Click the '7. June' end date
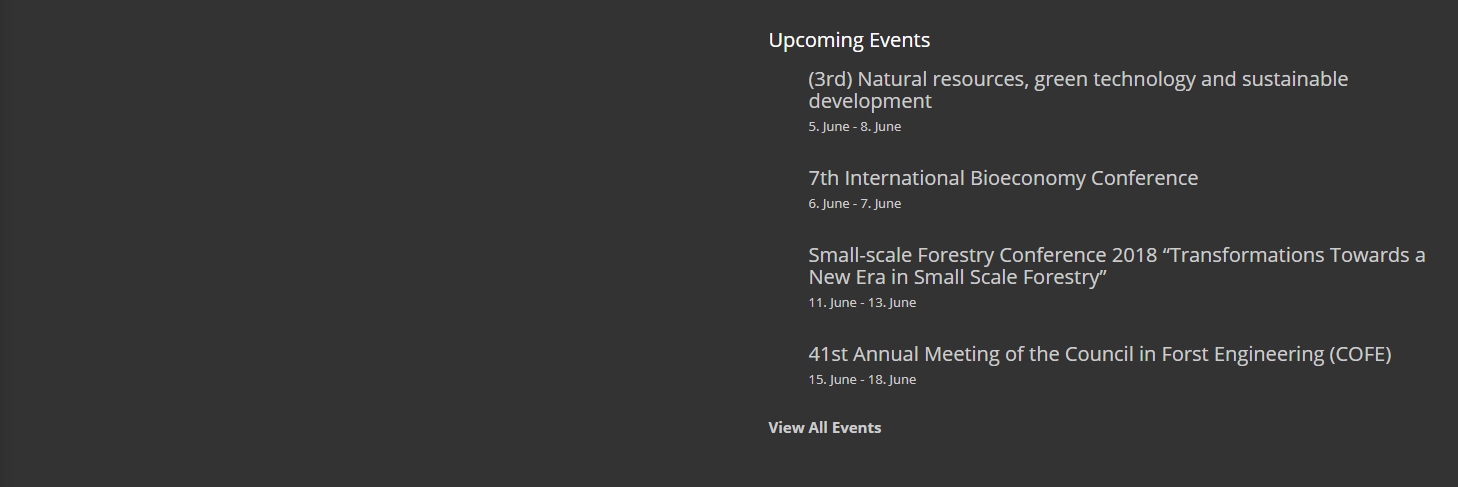 pyautogui.click(x=881, y=204)
